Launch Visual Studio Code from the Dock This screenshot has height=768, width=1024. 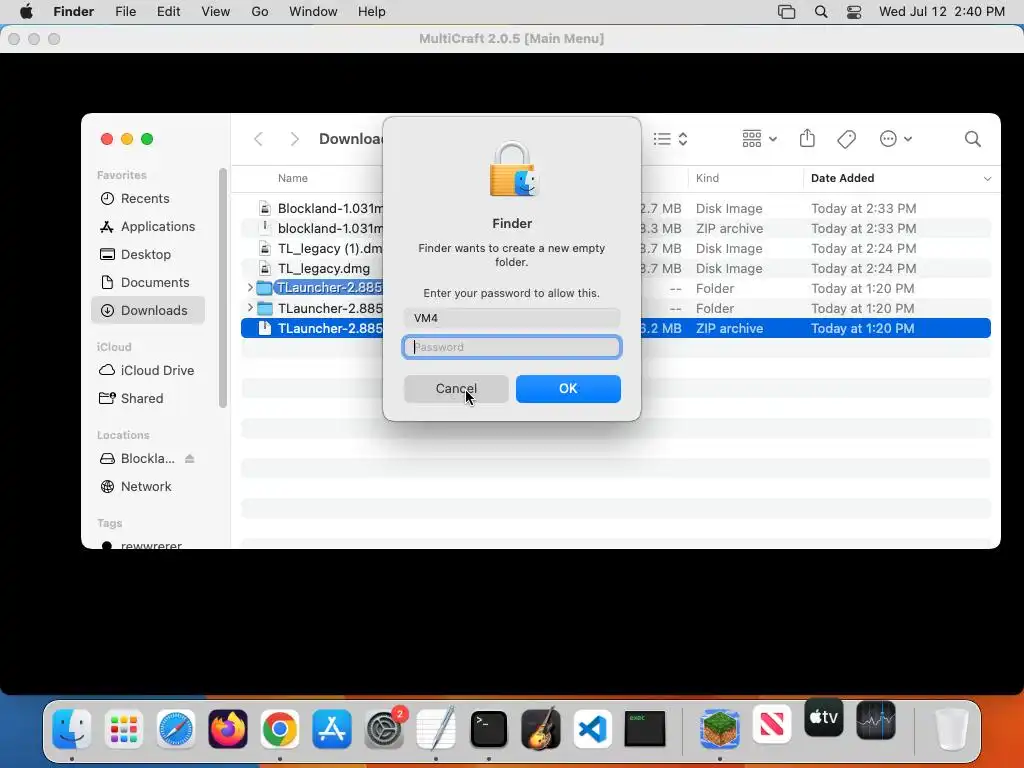[x=593, y=729]
